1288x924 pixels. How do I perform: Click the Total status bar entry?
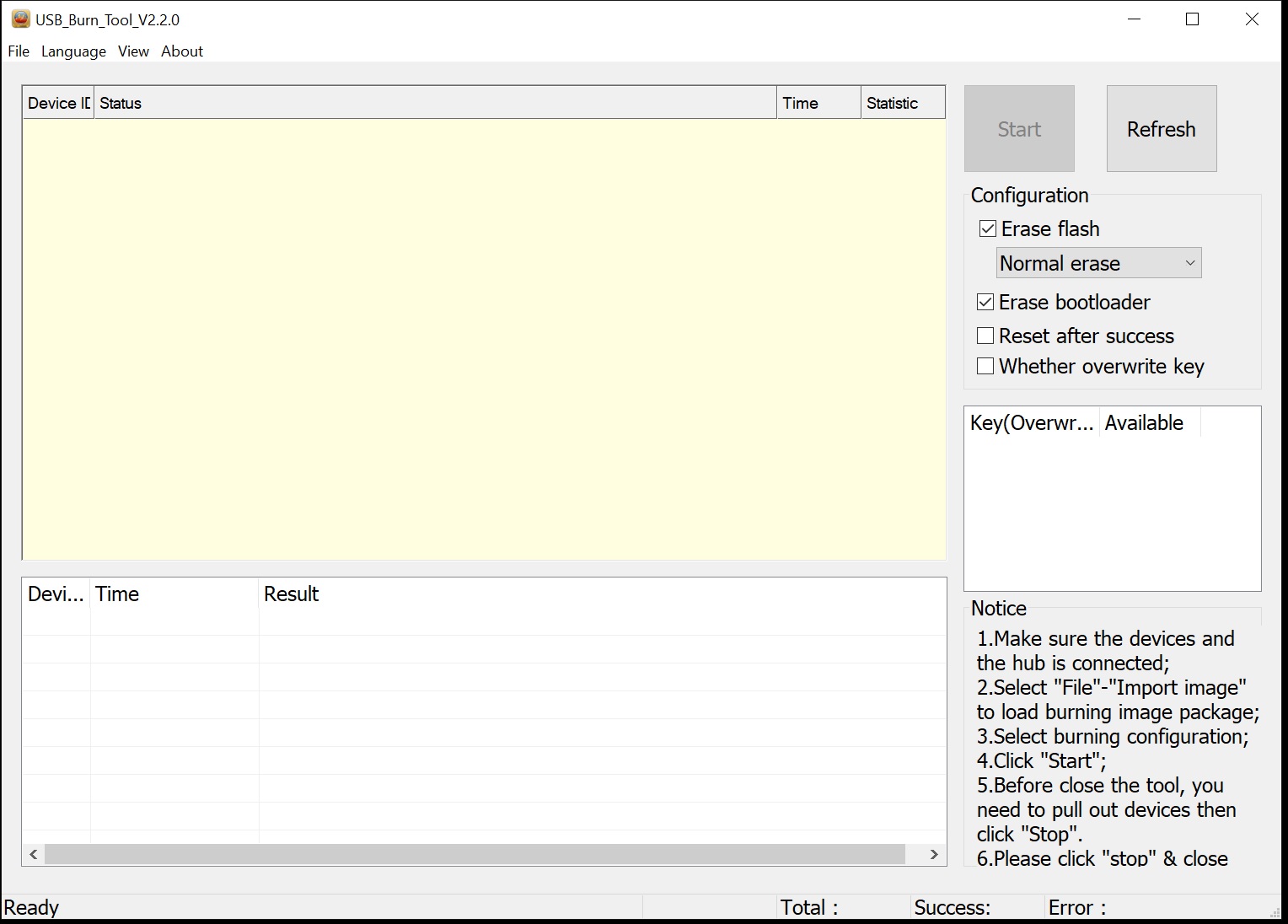point(809,908)
